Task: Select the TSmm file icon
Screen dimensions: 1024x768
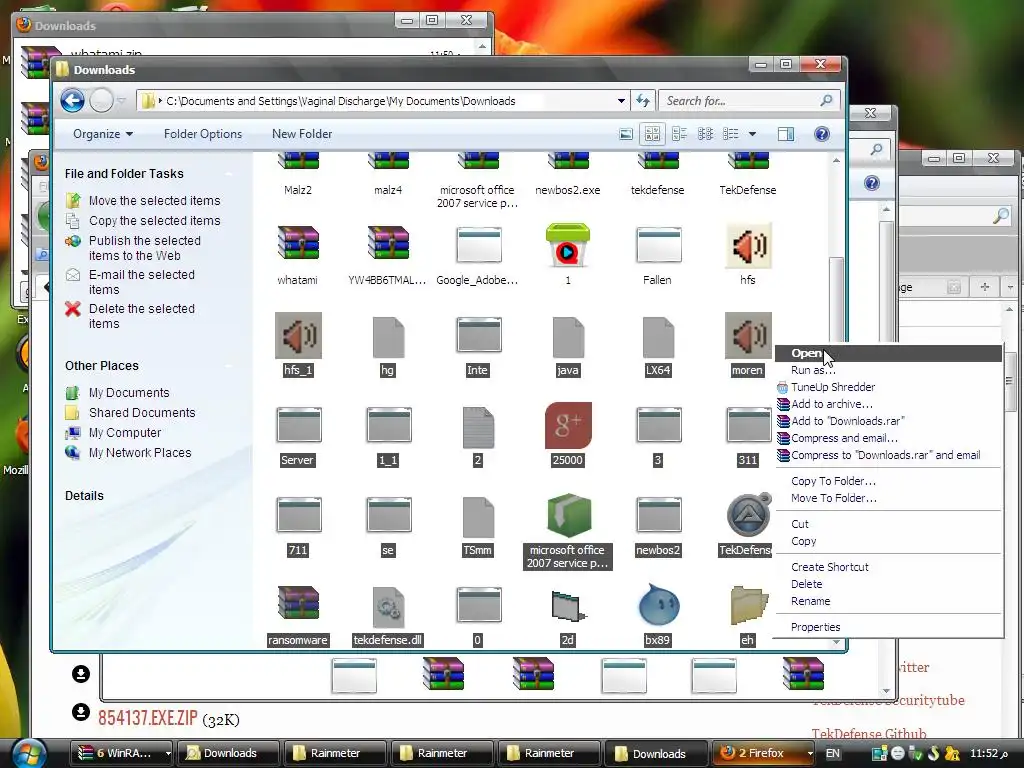Action: point(478,517)
